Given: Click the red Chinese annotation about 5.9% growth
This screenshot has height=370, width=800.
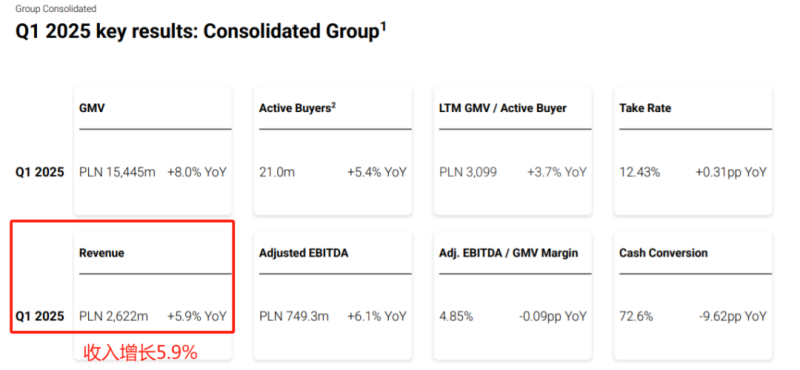Looking at the screenshot, I should 140,352.
